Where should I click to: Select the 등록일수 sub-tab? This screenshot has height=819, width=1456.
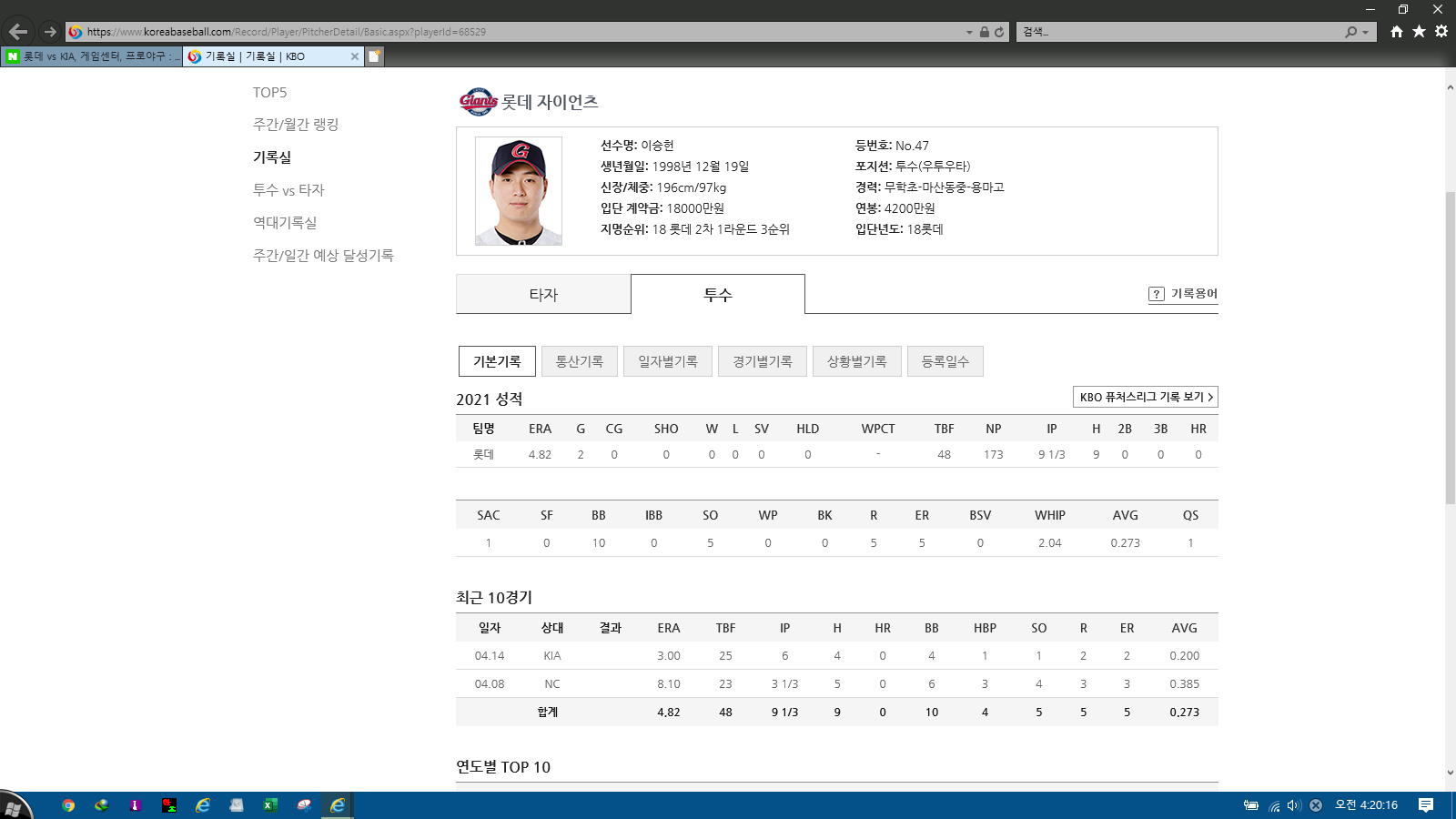(945, 361)
